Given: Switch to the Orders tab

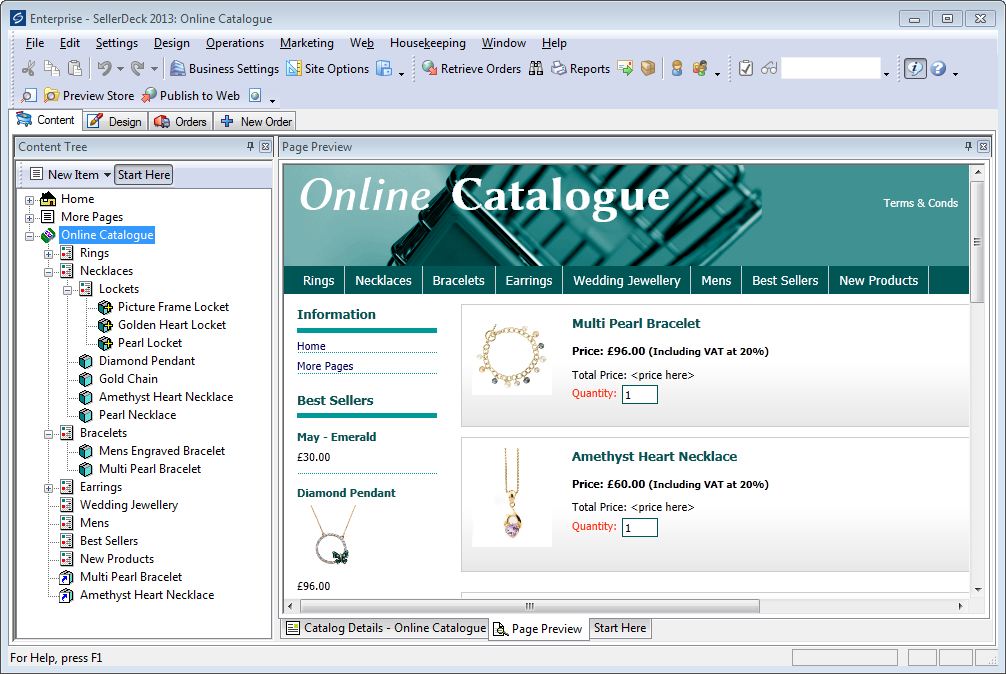Looking at the screenshot, I should 180,122.
